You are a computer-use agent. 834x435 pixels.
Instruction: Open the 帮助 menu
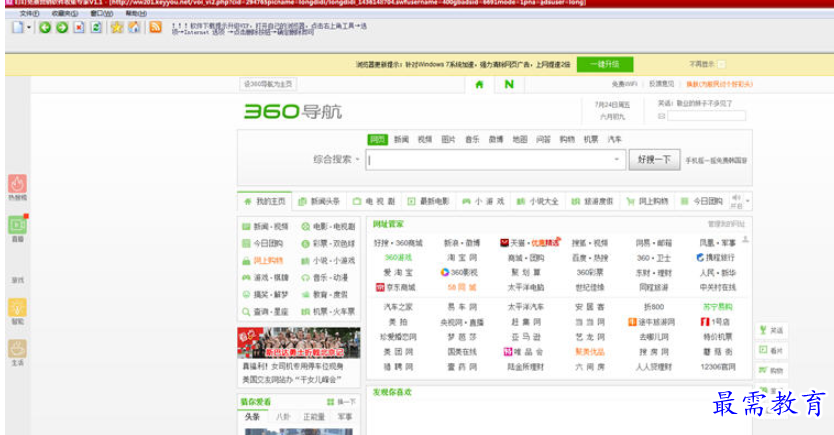pos(136,13)
